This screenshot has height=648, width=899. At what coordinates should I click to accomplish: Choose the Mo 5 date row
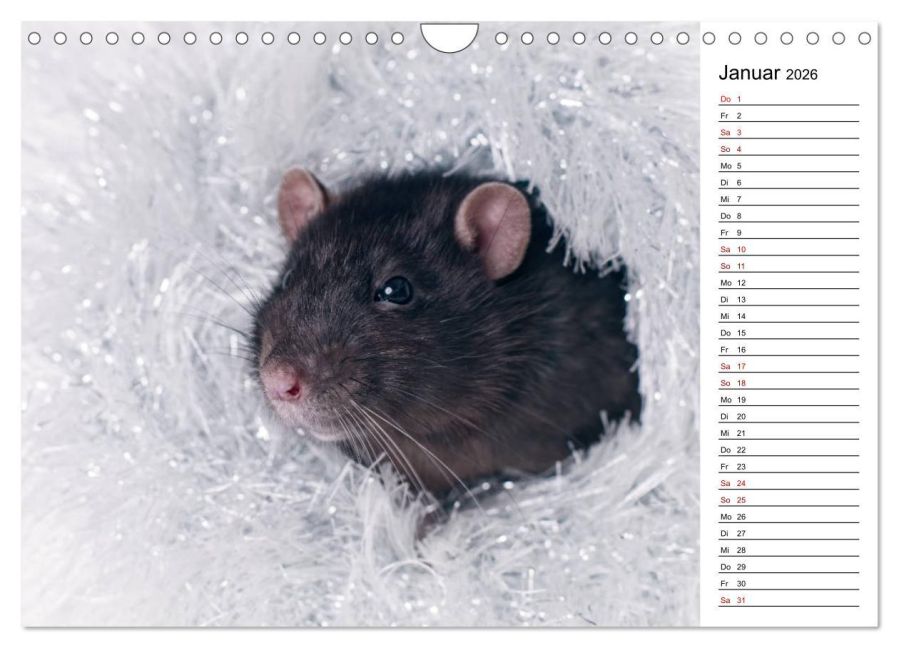[788, 166]
